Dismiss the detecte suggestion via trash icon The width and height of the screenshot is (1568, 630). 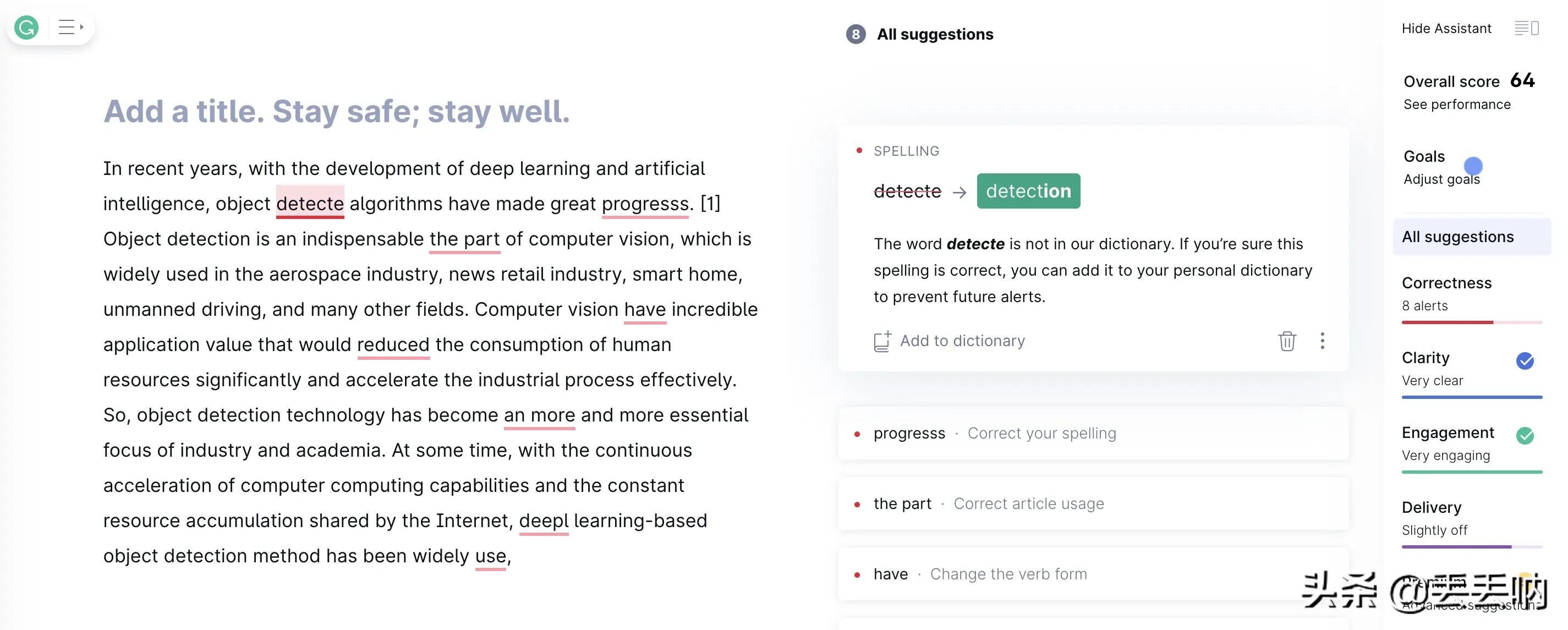1287,341
